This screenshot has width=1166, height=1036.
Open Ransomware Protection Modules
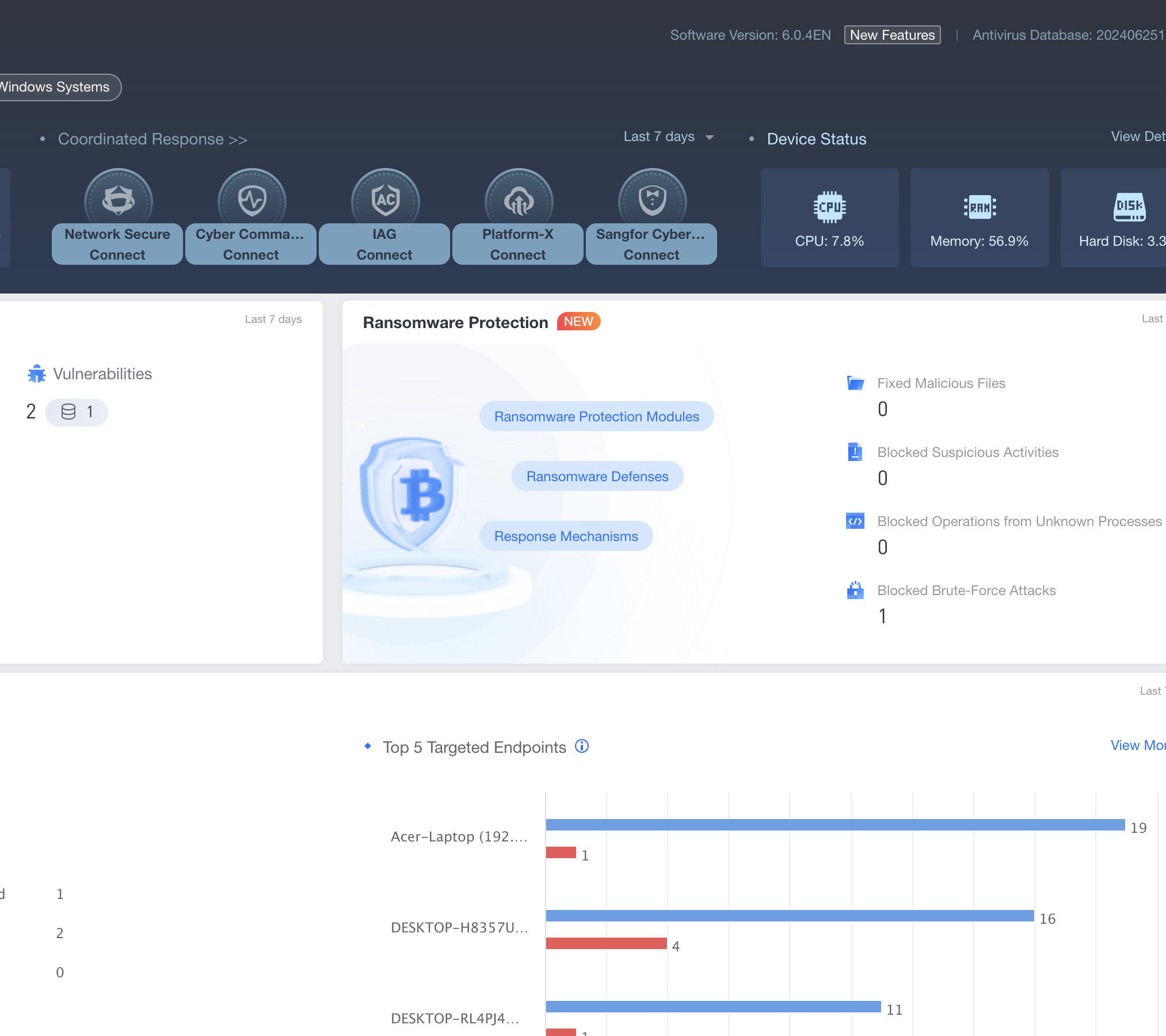(596, 416)
